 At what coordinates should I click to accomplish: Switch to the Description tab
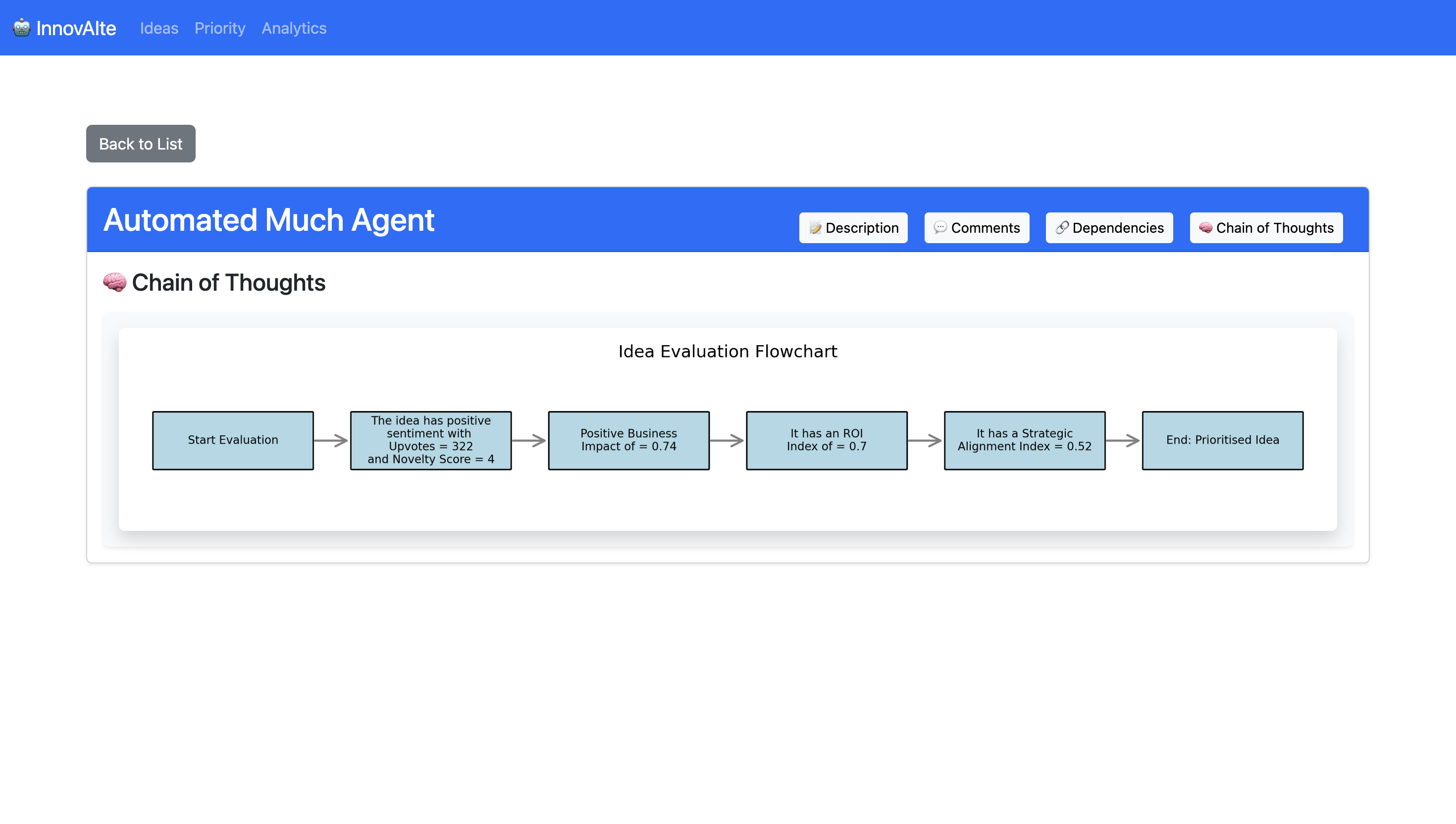pyautogui.click(x=853, y=227)
